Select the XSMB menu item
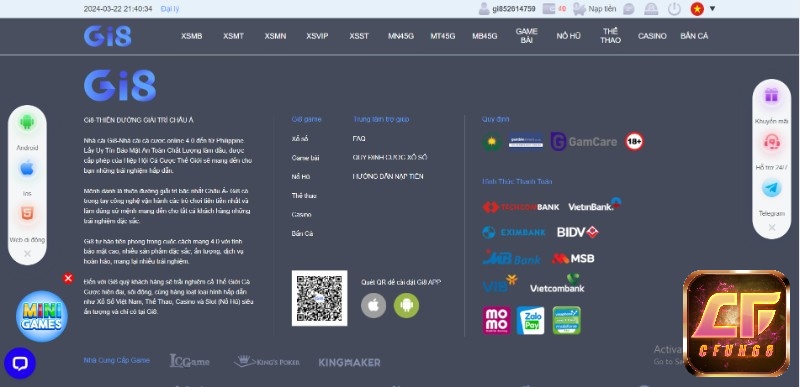Screen dimensions: 800x387 191,36
